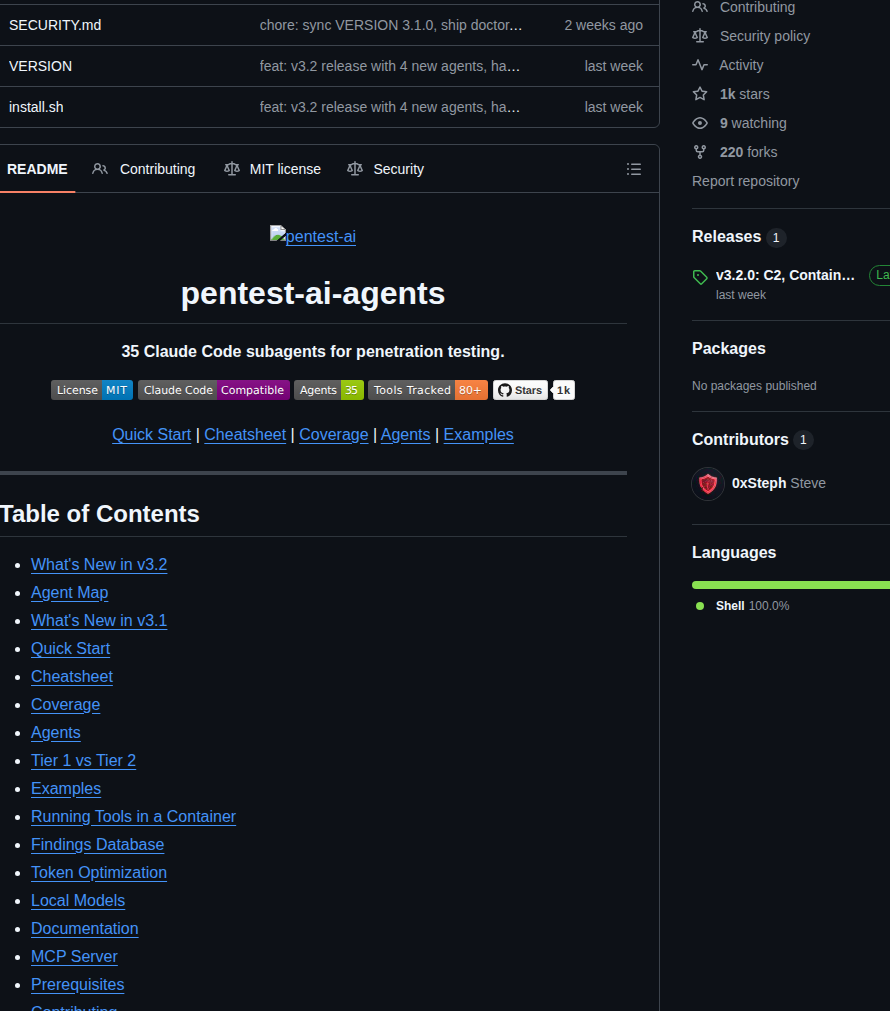Click the star icon beside 1k stars
Image resolution: width=890 pixels, height=1011 pixels.
pos(700,94)
